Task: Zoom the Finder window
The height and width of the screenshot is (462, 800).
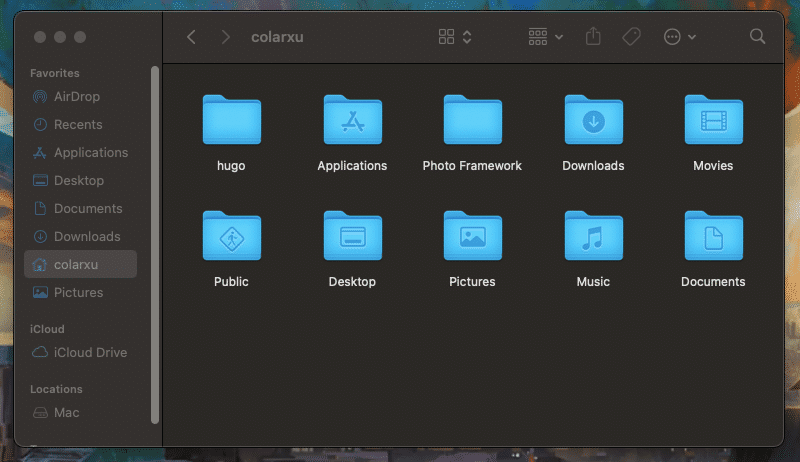Action: 80,37
